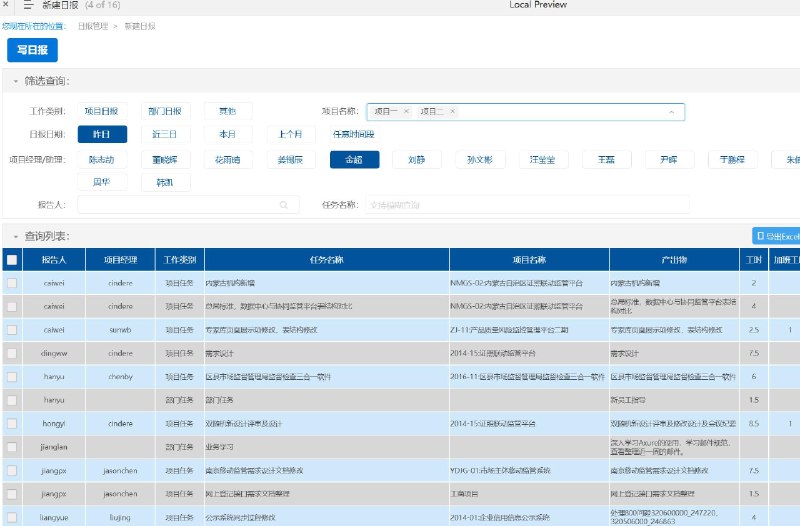
Task: Select project manager 尹晖
Action: (x=669, y=160)
